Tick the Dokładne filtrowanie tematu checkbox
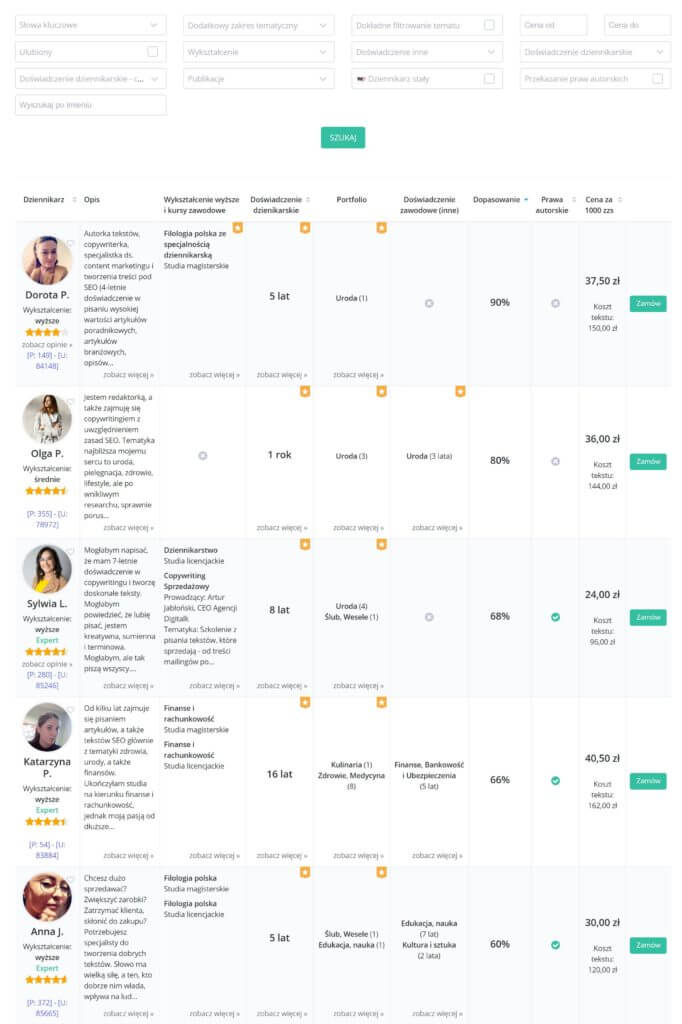The height and width of the screenshot is (1024, 682). 489,25
